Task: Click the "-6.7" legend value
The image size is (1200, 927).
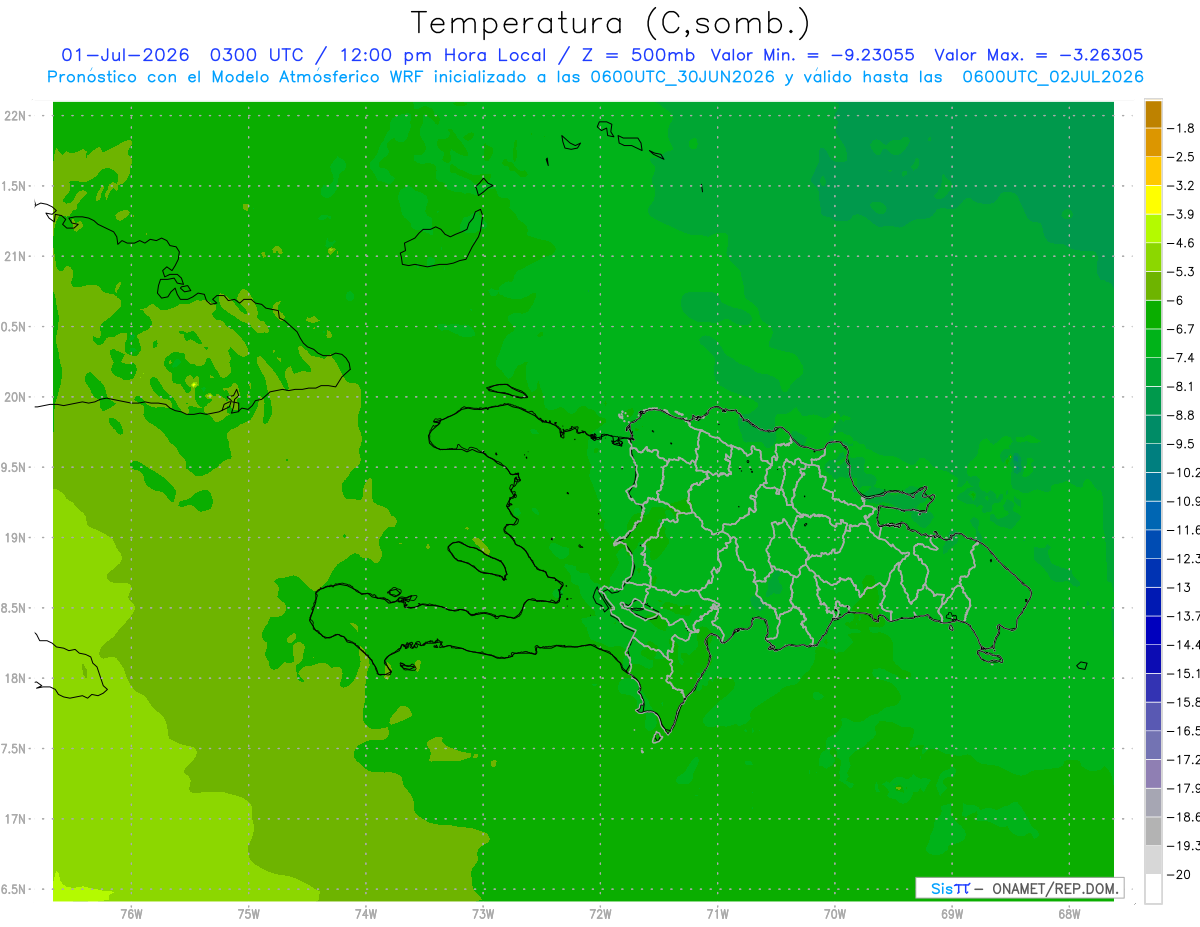Action: tap(1182, 329)
